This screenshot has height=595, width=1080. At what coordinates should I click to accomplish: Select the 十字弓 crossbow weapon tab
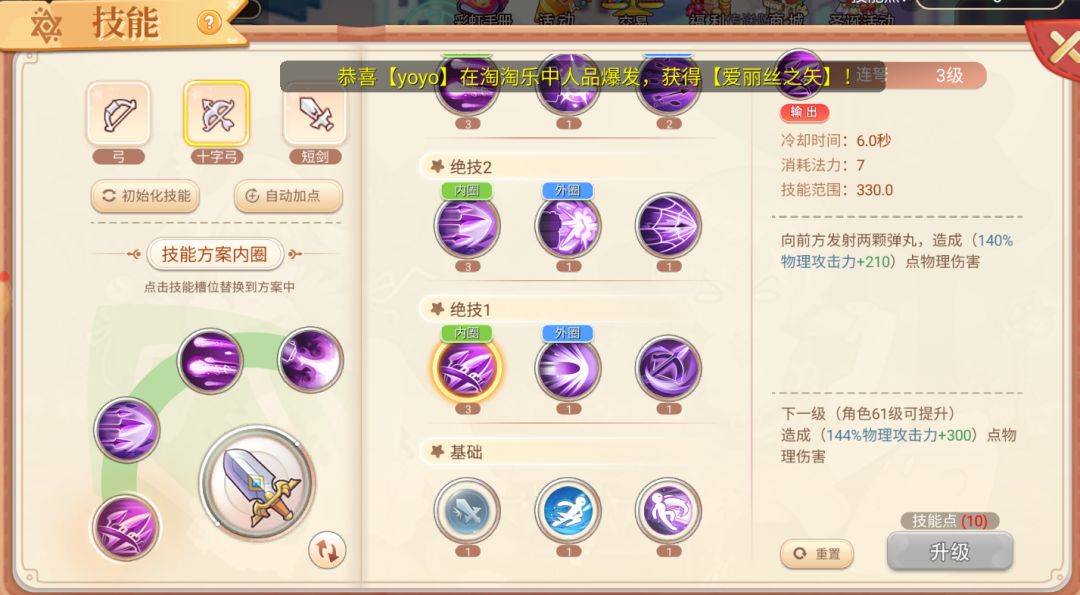coord(216,114)
